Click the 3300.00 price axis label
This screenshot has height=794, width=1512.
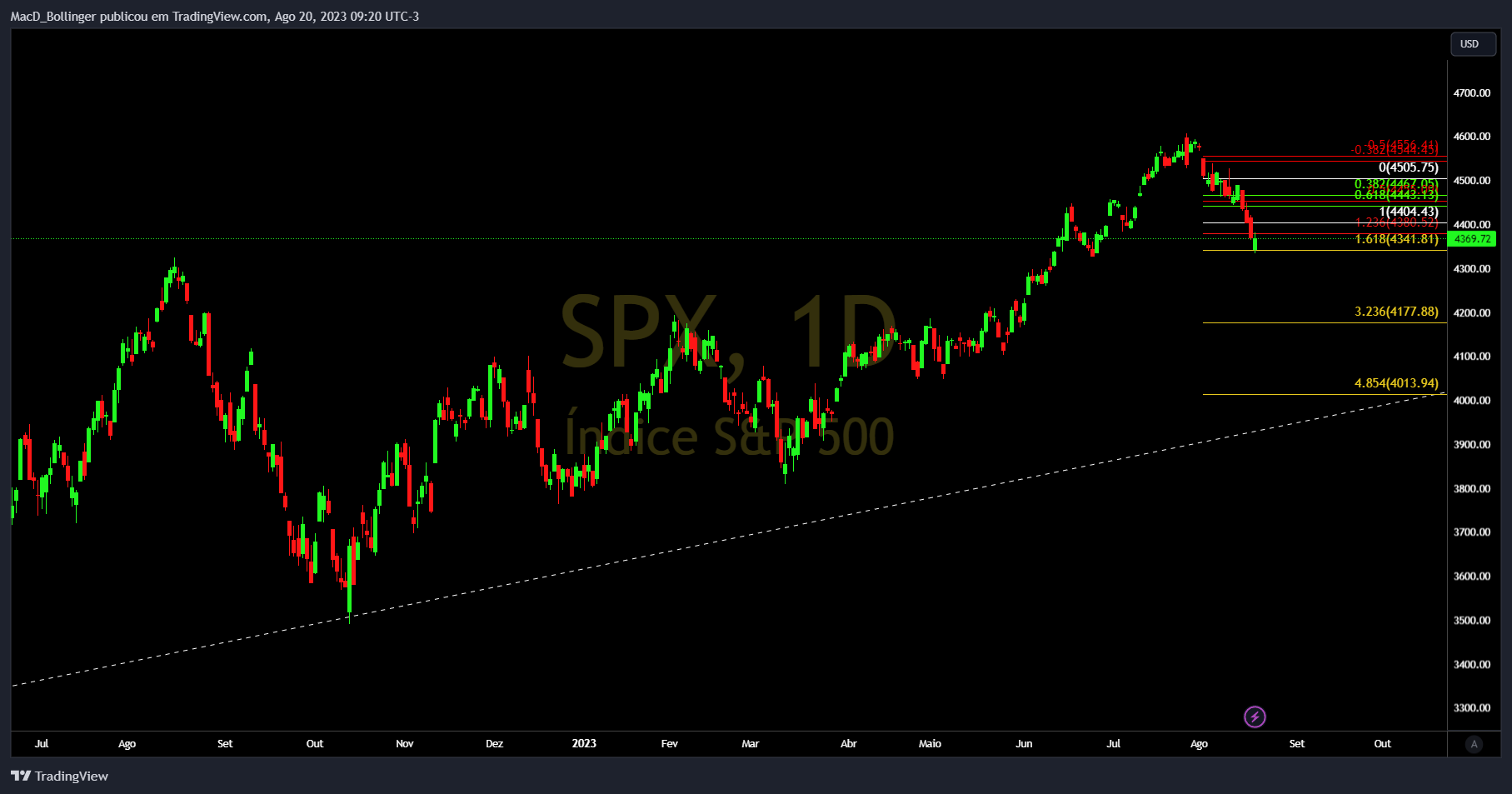(1472, 708)
